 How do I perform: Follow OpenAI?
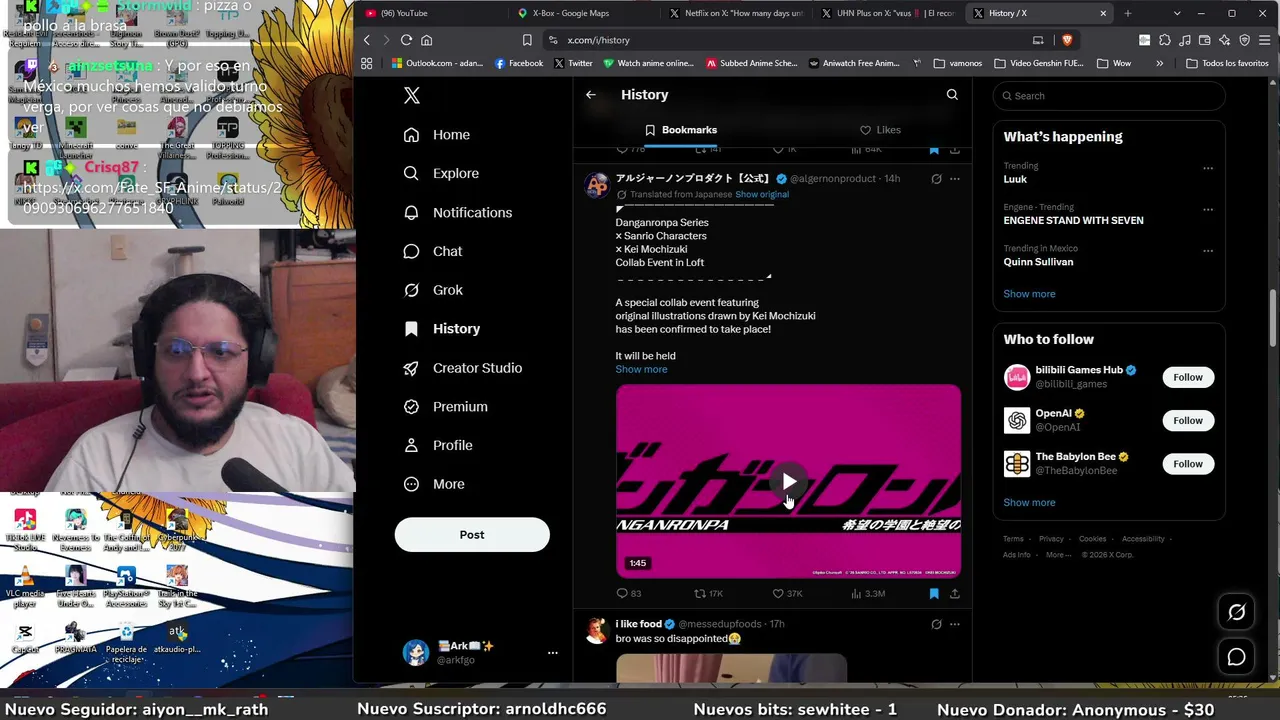click(x=1188, y=420)
